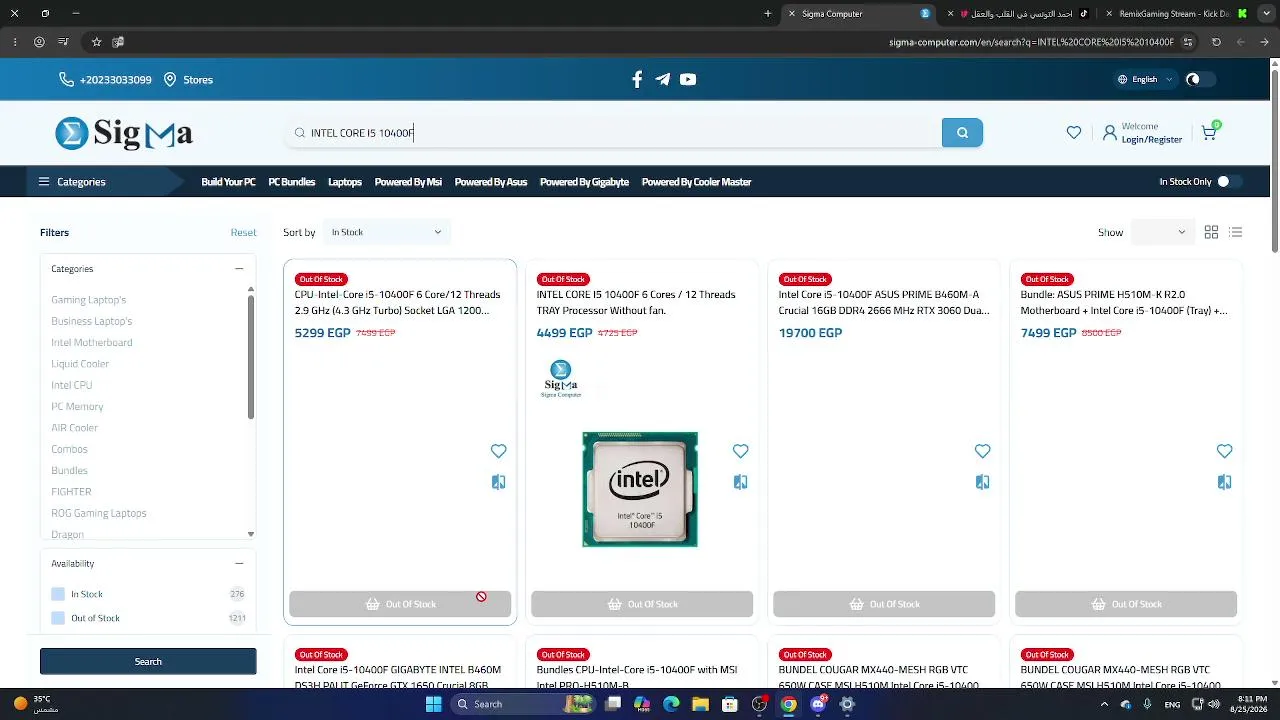The height and width of the screenshot is (720, 1280).
Task: Open the YouTube channel icon
Action: coord(688,80)
